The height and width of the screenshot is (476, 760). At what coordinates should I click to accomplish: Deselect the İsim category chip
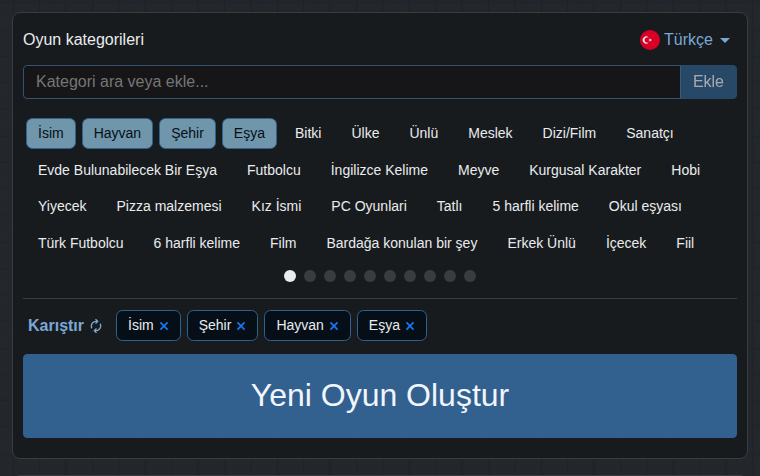[51, 133]
